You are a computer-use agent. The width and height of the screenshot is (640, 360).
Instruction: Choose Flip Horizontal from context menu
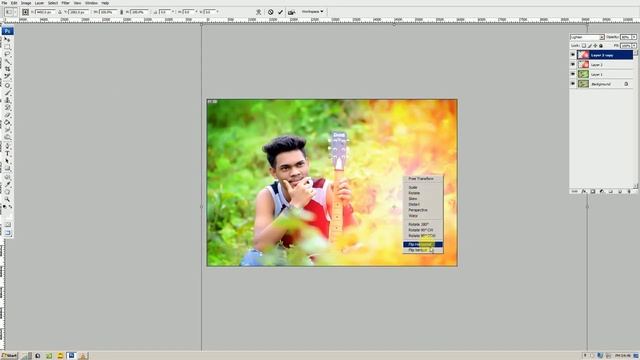point(423,244)
